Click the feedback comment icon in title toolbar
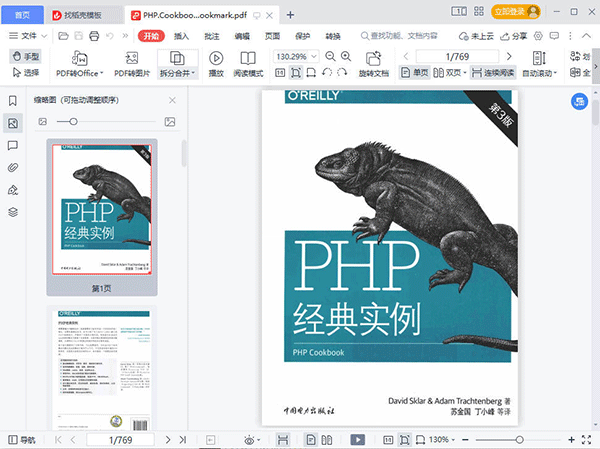 click(x=554, y=36)
